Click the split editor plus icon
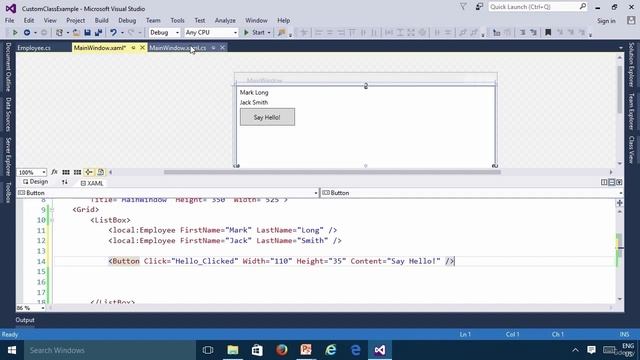This screenshot has width=640, height=360. (x=620, y=203)
